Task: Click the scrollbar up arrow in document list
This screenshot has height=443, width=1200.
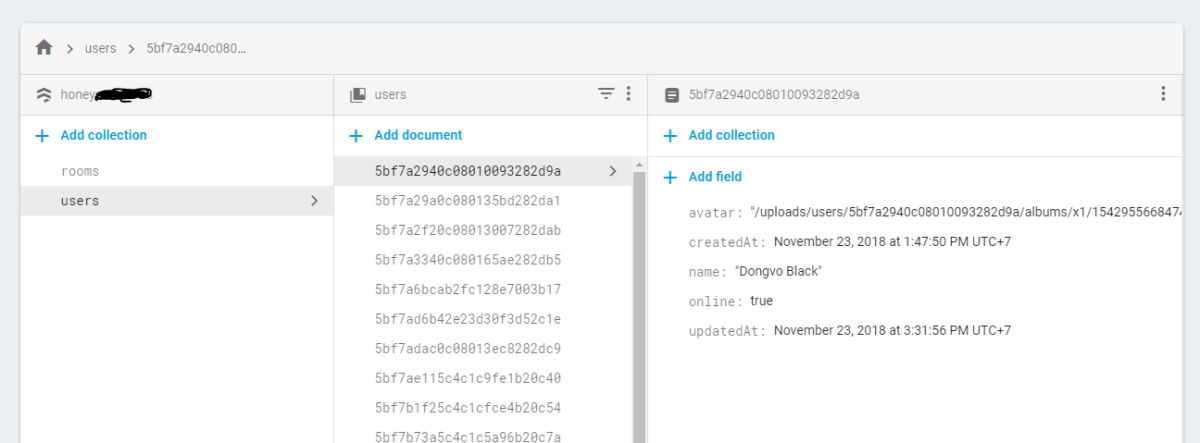Action: [x=639, y=165]
